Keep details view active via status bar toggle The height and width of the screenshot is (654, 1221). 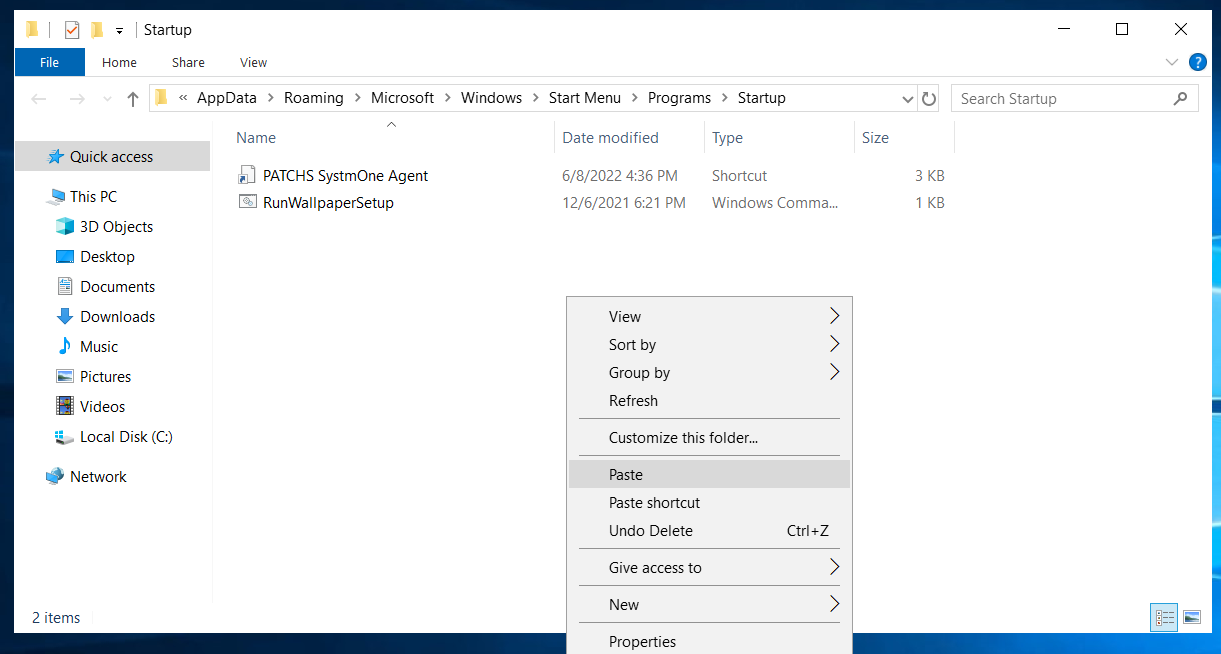(x=1164, y=617)
